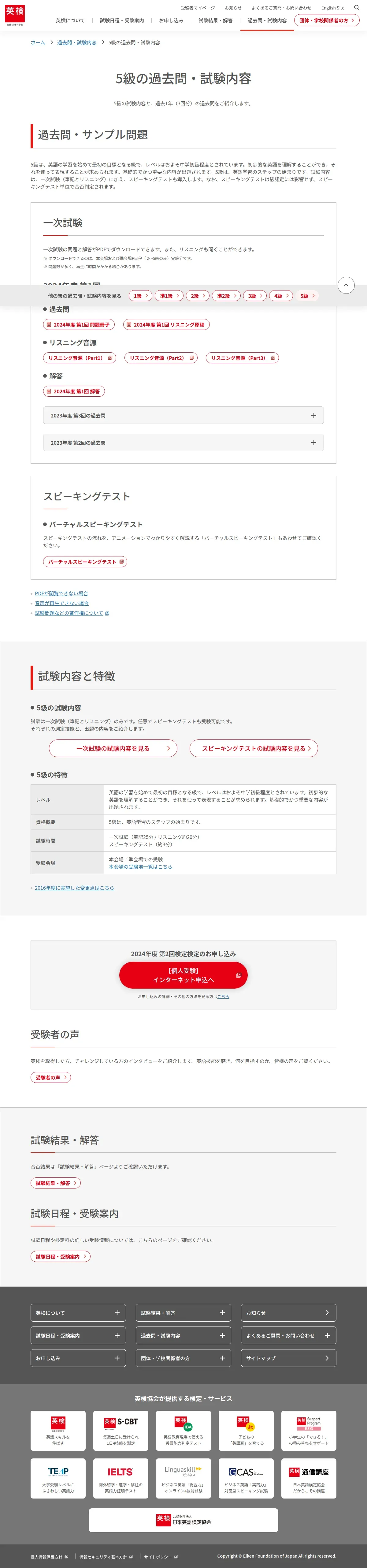Open 2024年度 第1回 問題冊子 PDF

tap(79, 325)
